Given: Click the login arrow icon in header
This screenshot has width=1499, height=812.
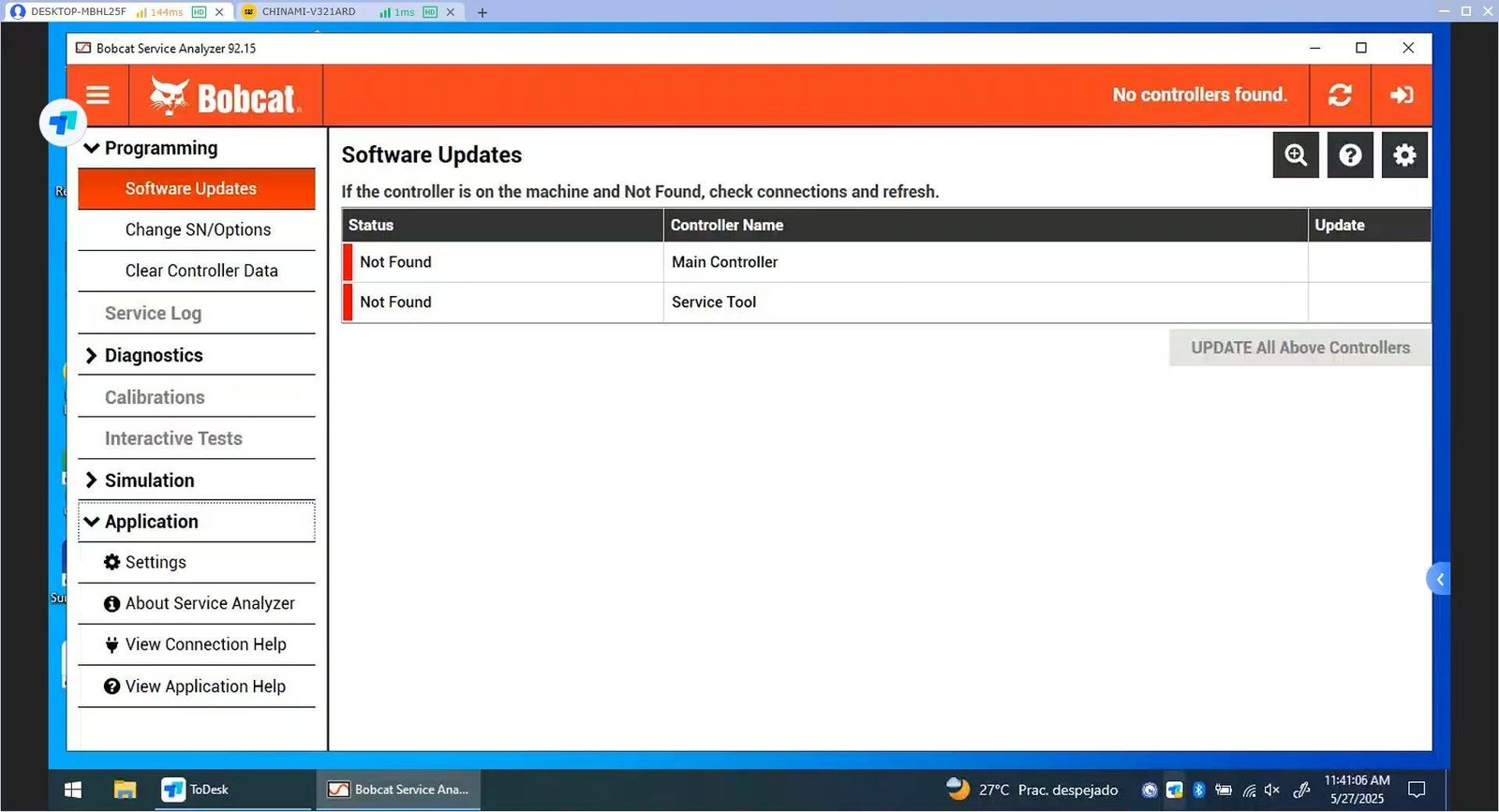Looking at the screenshot, I should (x=1402, y=95).
